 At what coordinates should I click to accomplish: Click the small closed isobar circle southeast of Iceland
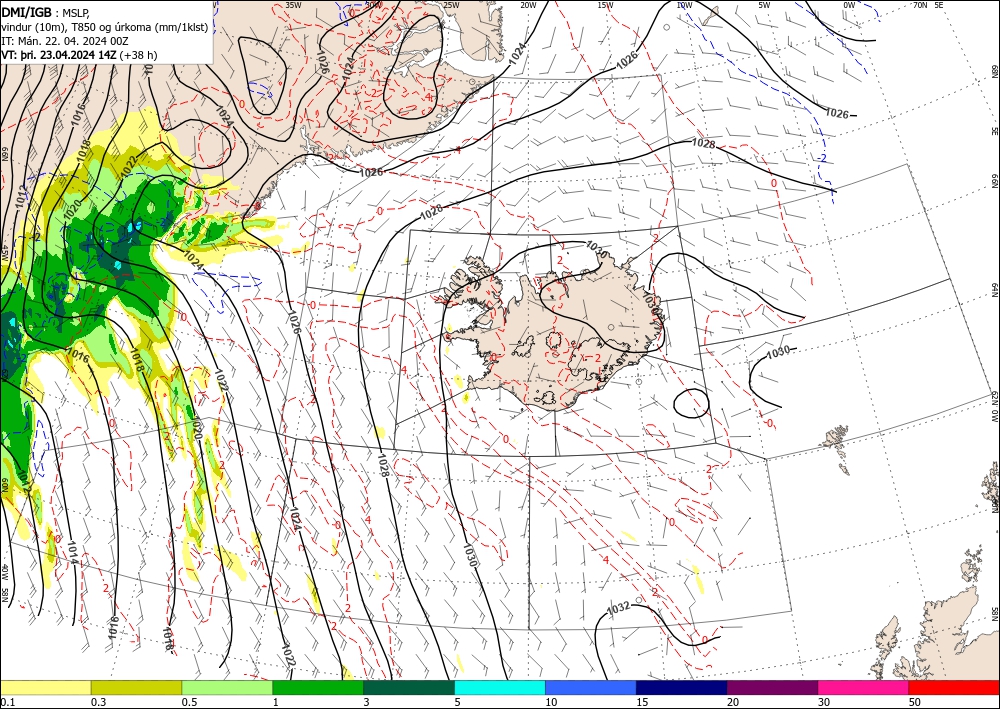[x=691, y=403]
